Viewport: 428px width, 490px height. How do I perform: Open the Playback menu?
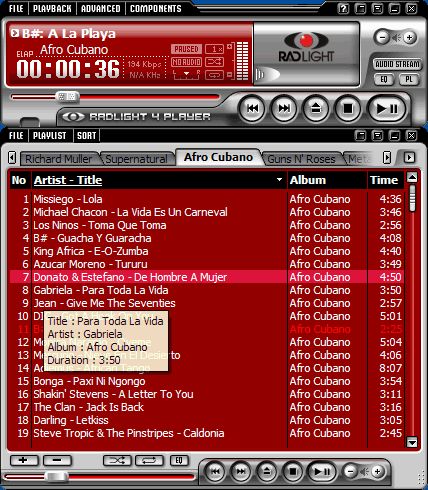52,8
